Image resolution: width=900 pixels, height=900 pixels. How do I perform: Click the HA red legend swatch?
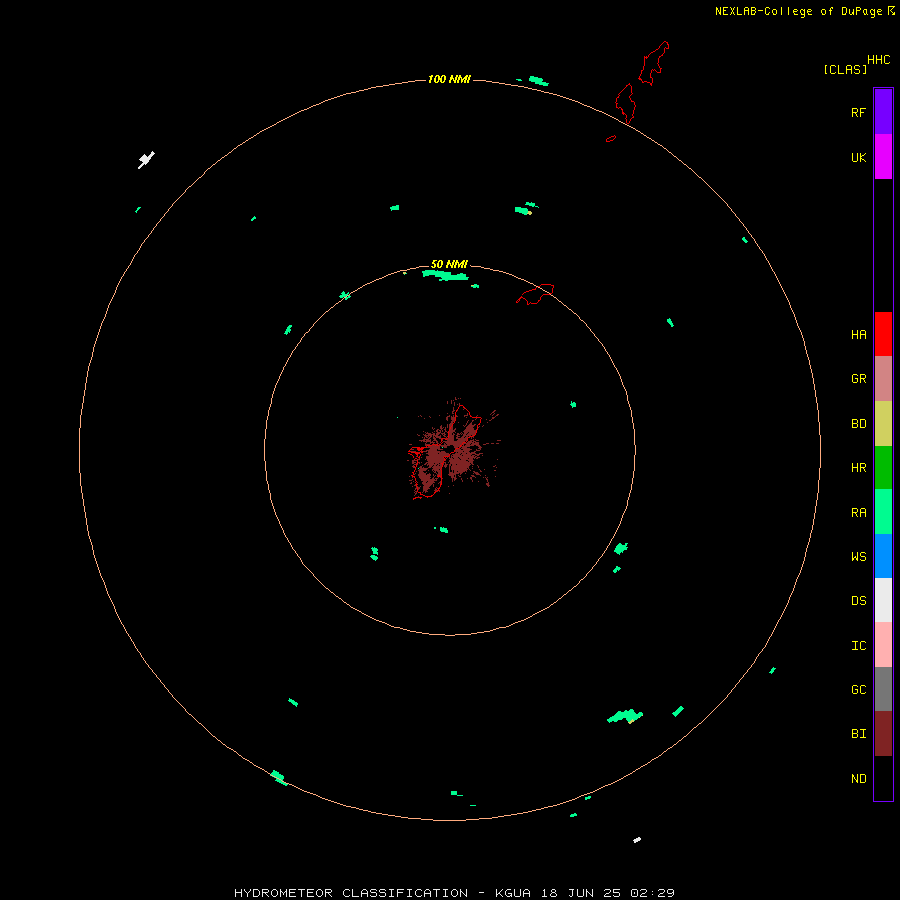click(x=883, y=334)
